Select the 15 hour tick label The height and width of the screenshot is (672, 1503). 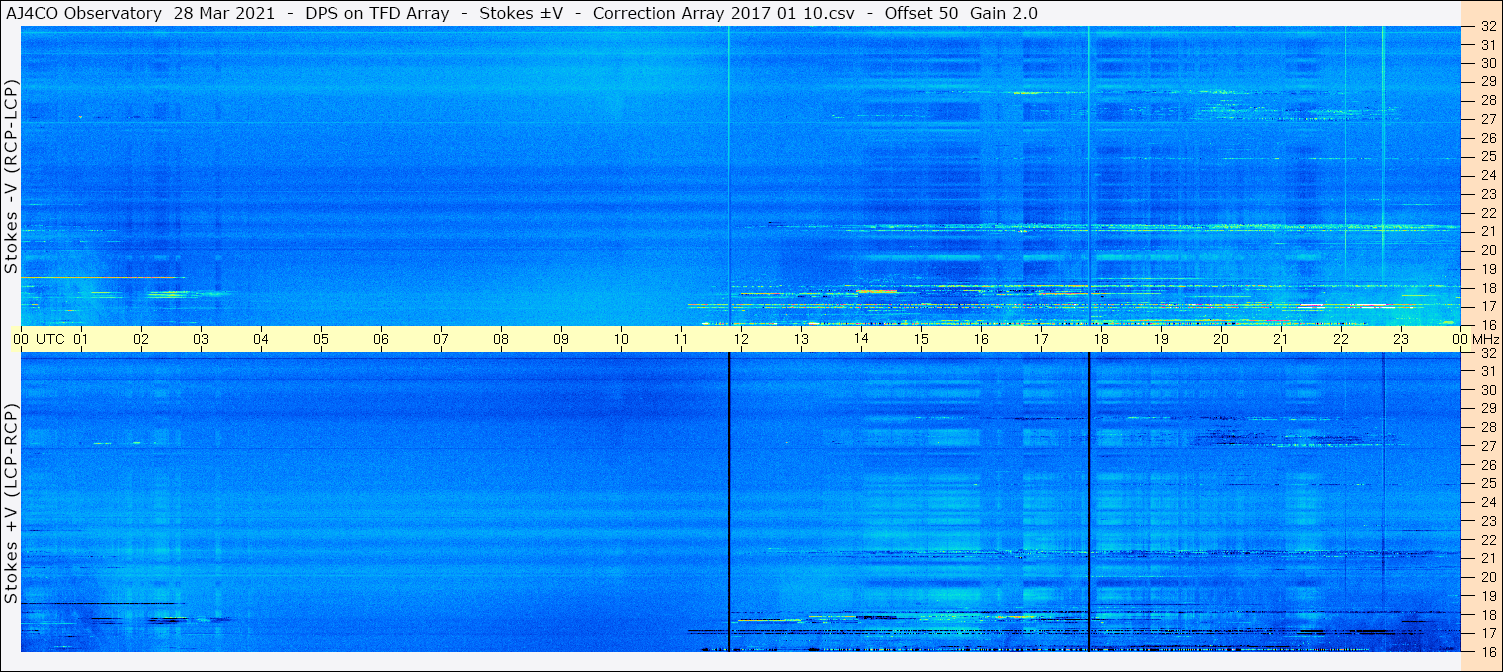click(921, 340)
